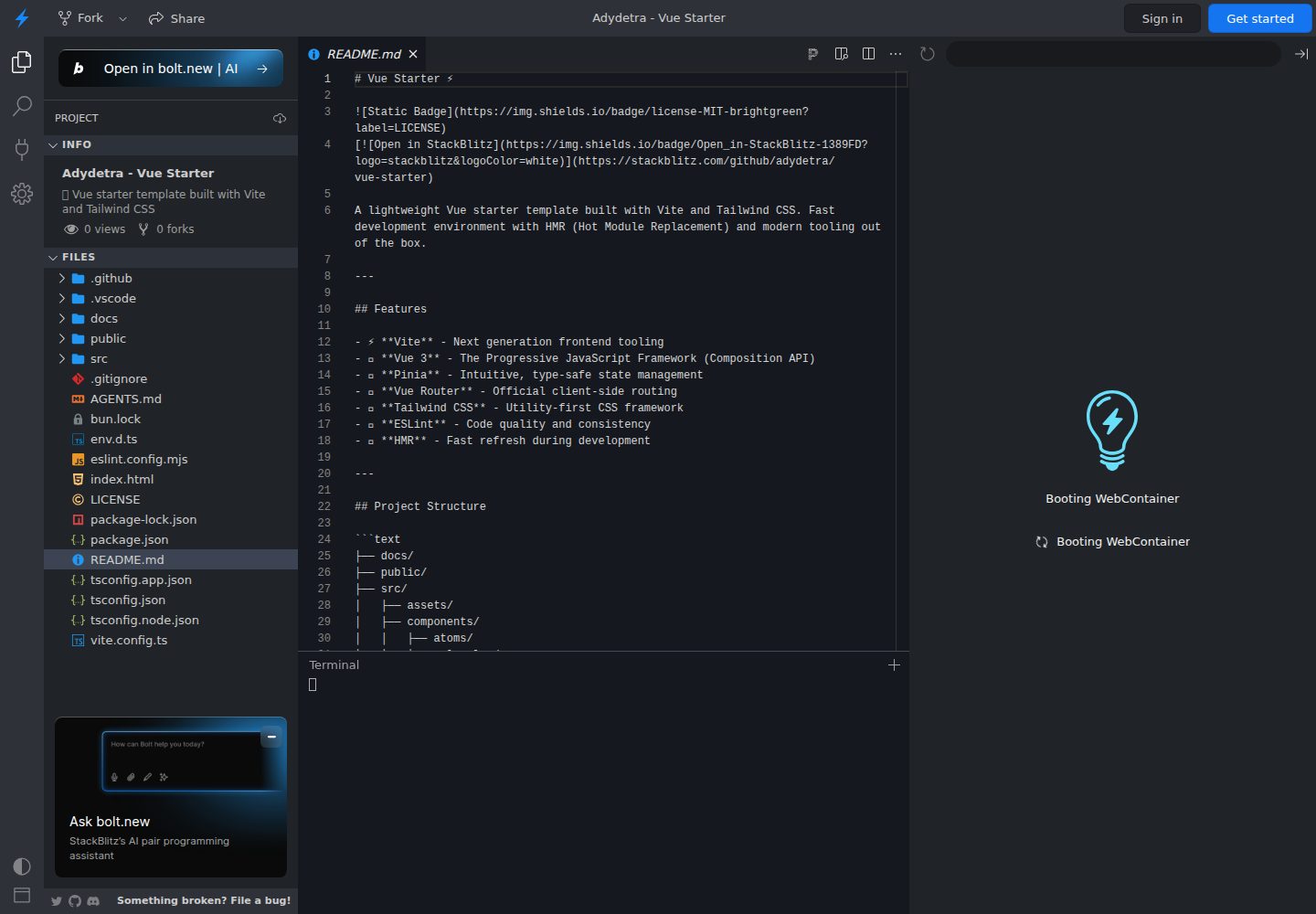Open vite.config.ts file
Screen dimensions: 1316x914
click(171, 641)
